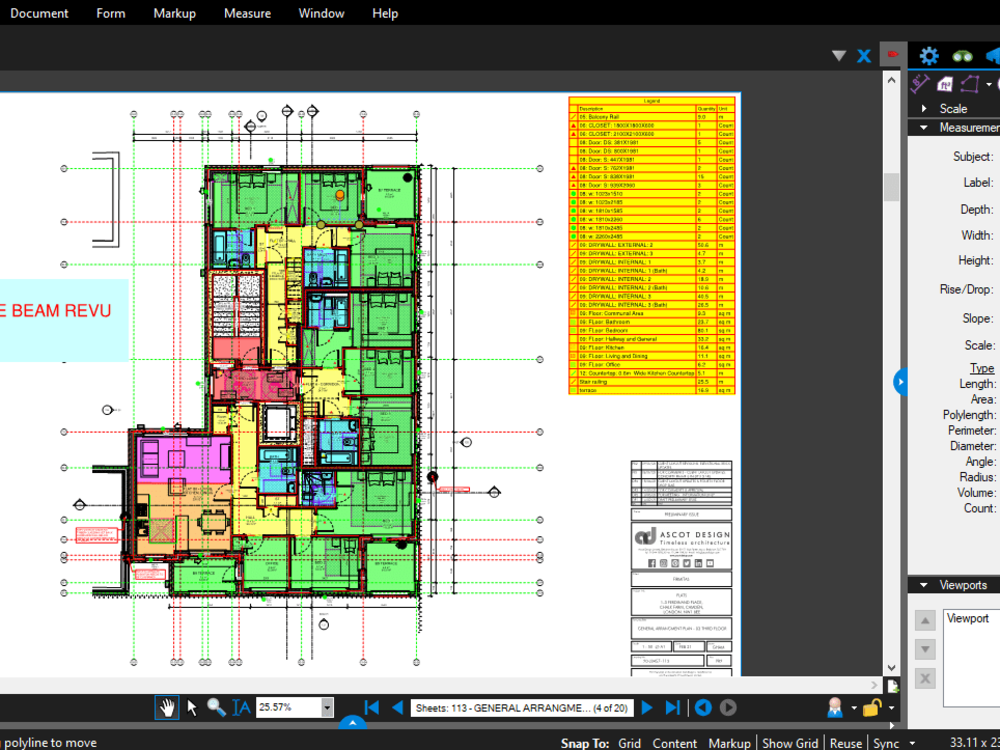Toggle Show Grid option
The height and width of the screenshot is (750, 1000).
(x=790, y=743)
